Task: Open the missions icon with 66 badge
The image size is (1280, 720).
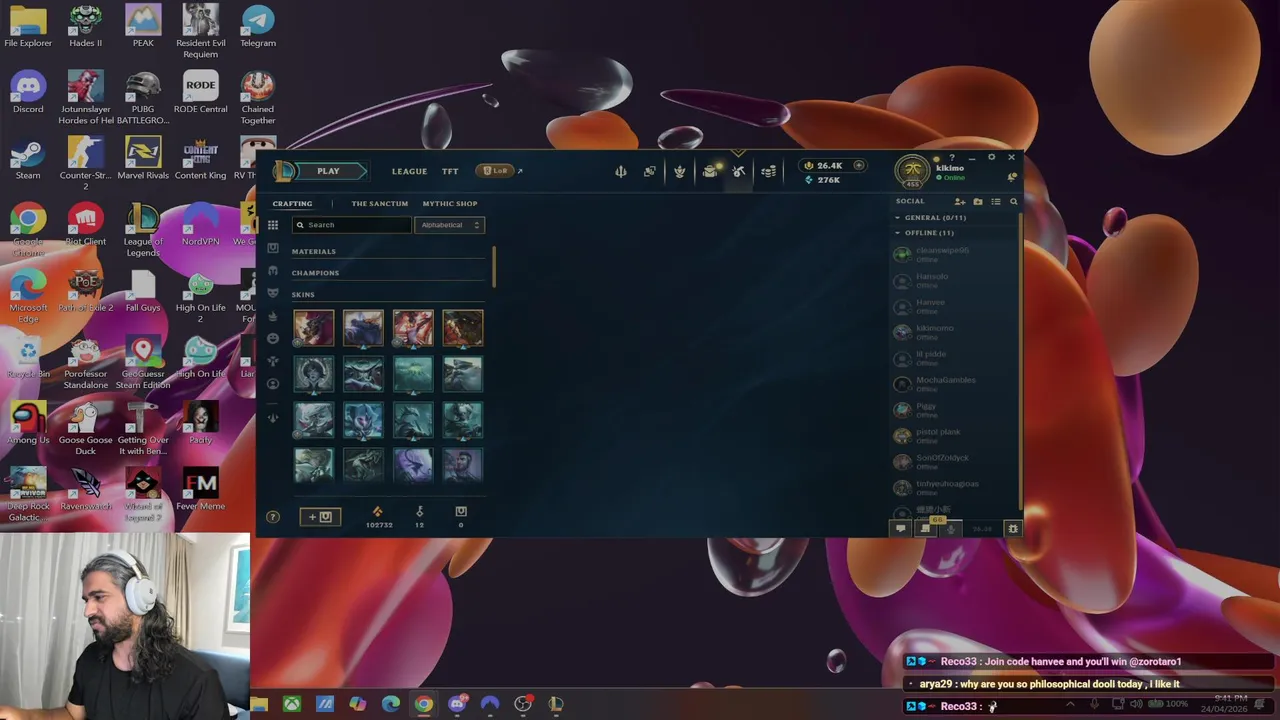Action: (926, 527)
